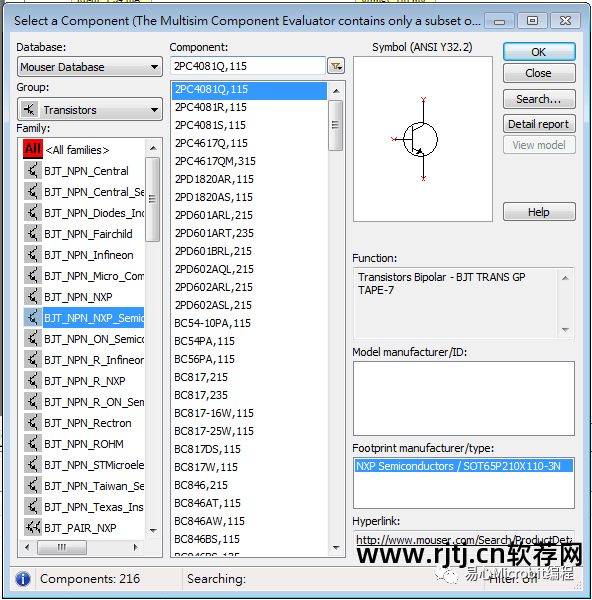Screen dimensions: 592x600
Task: Select BJT_PAIR_NXP family
Action: tap(80, 528)
